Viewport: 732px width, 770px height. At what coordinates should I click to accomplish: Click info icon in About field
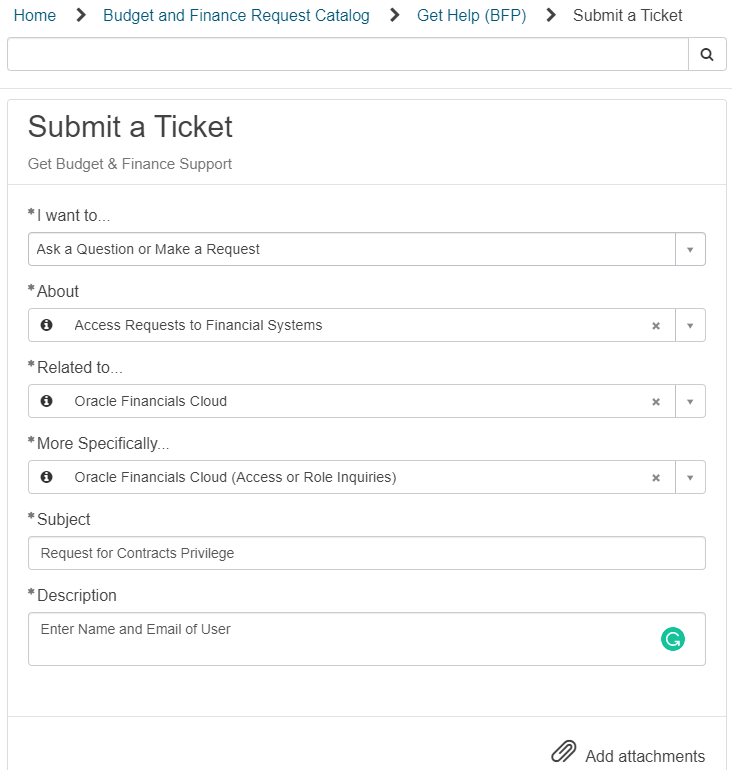tap(47, 325)
